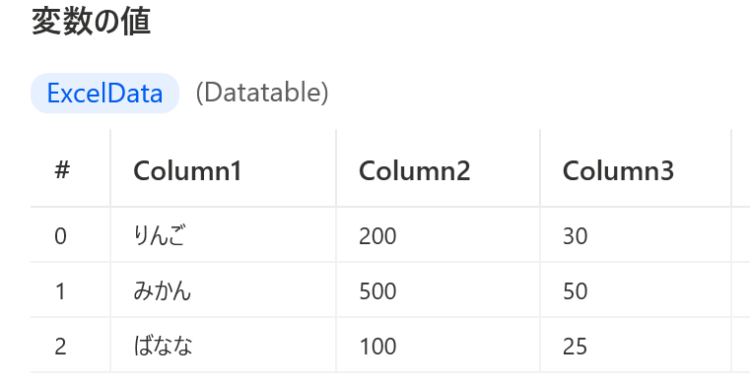Click the column divider right of Column3
Screen dimensions: 750x383
[731, 250]
